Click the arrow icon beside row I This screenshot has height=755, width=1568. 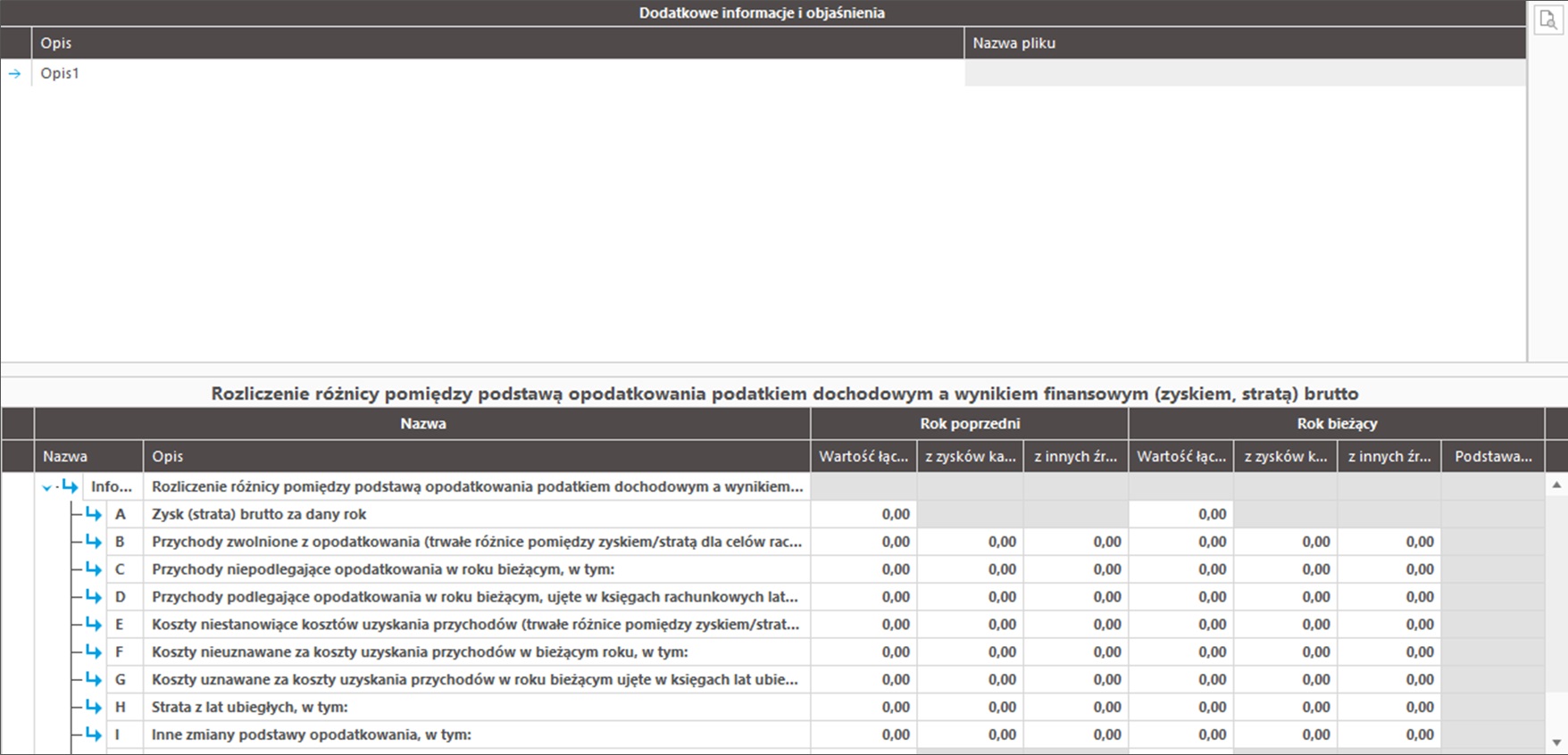(x=93, y=734)
